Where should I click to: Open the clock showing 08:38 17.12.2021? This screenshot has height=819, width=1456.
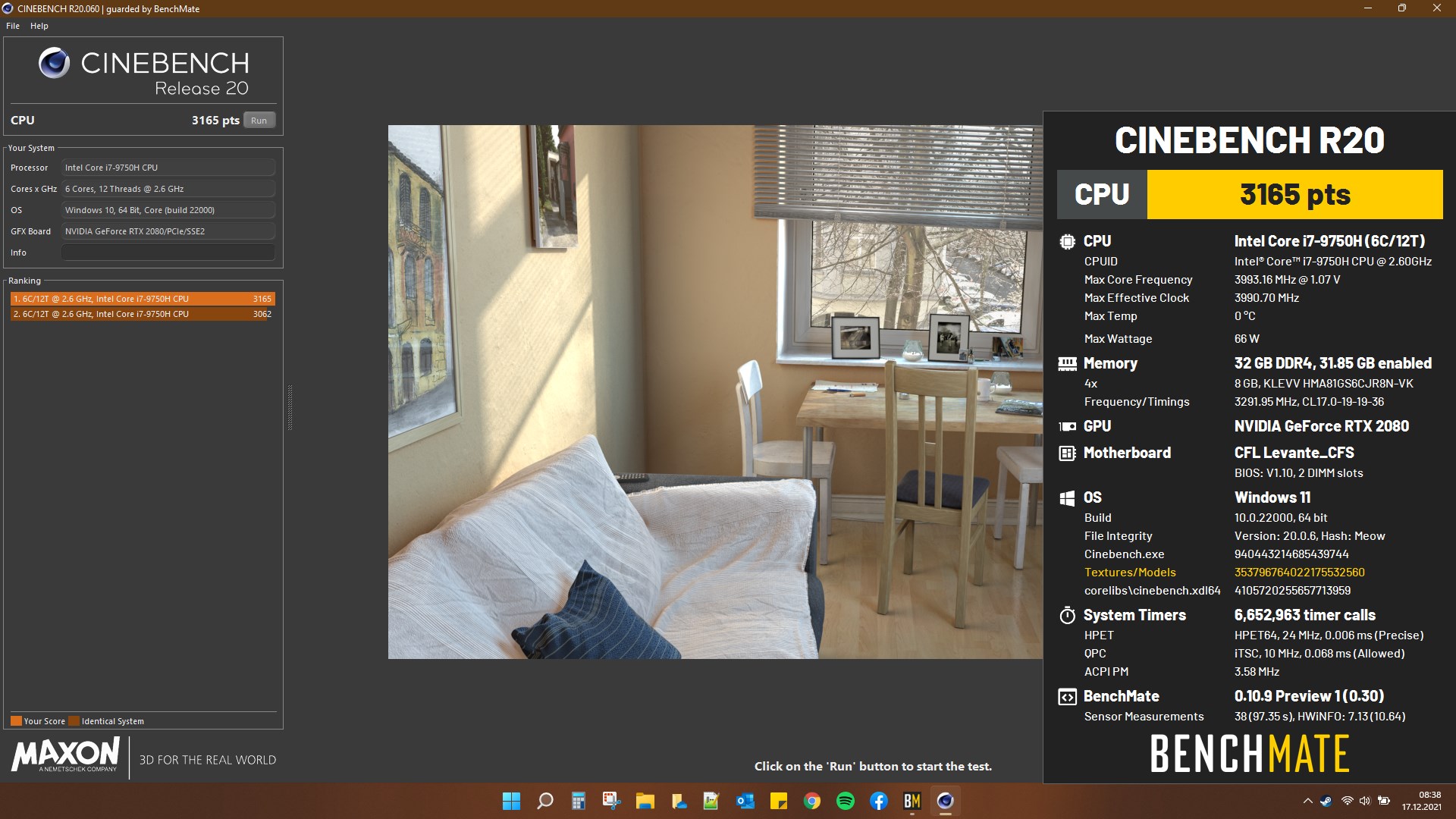(x=1421, y=801)
